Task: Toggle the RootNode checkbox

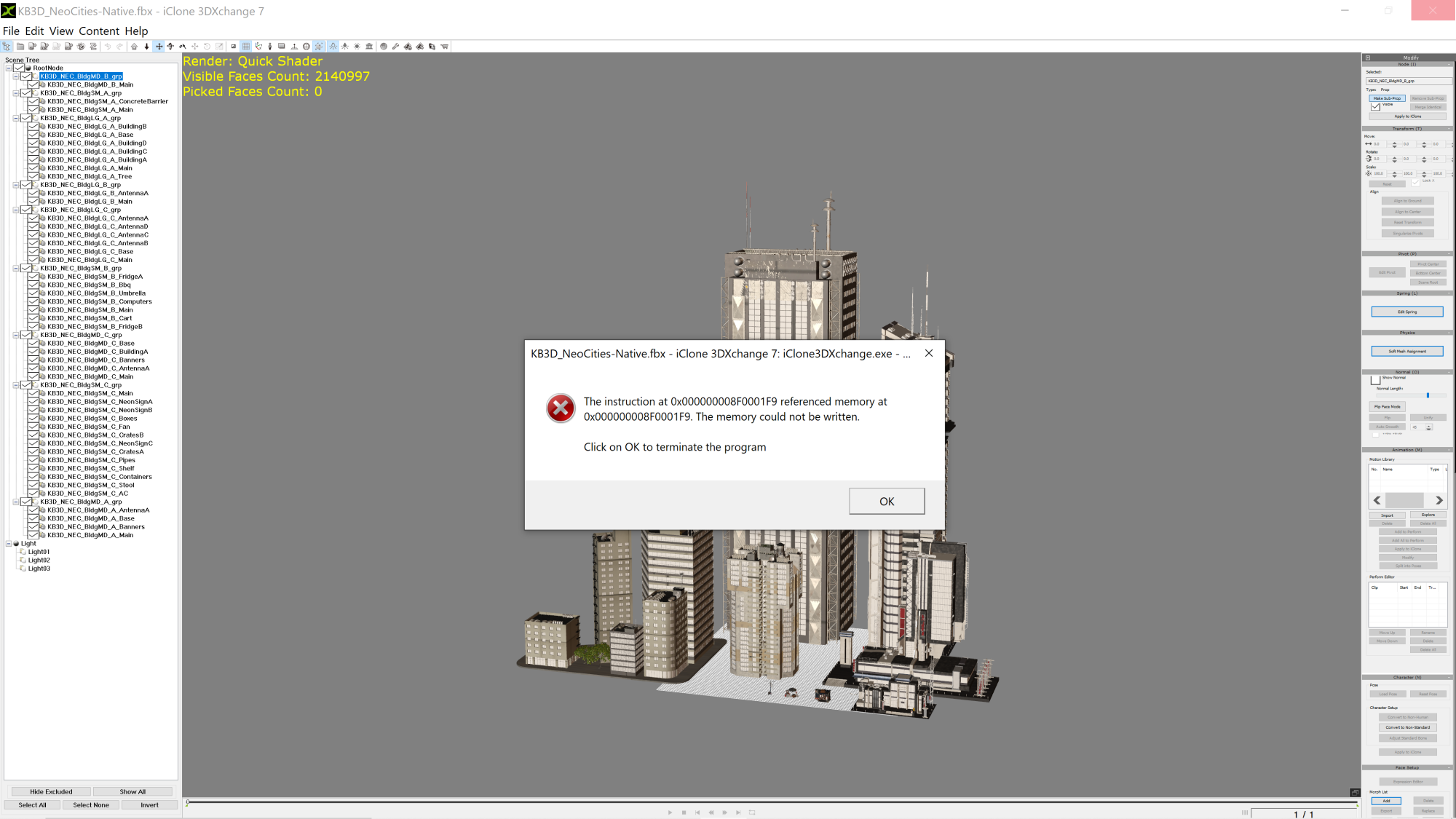Action: click(18, 68)
